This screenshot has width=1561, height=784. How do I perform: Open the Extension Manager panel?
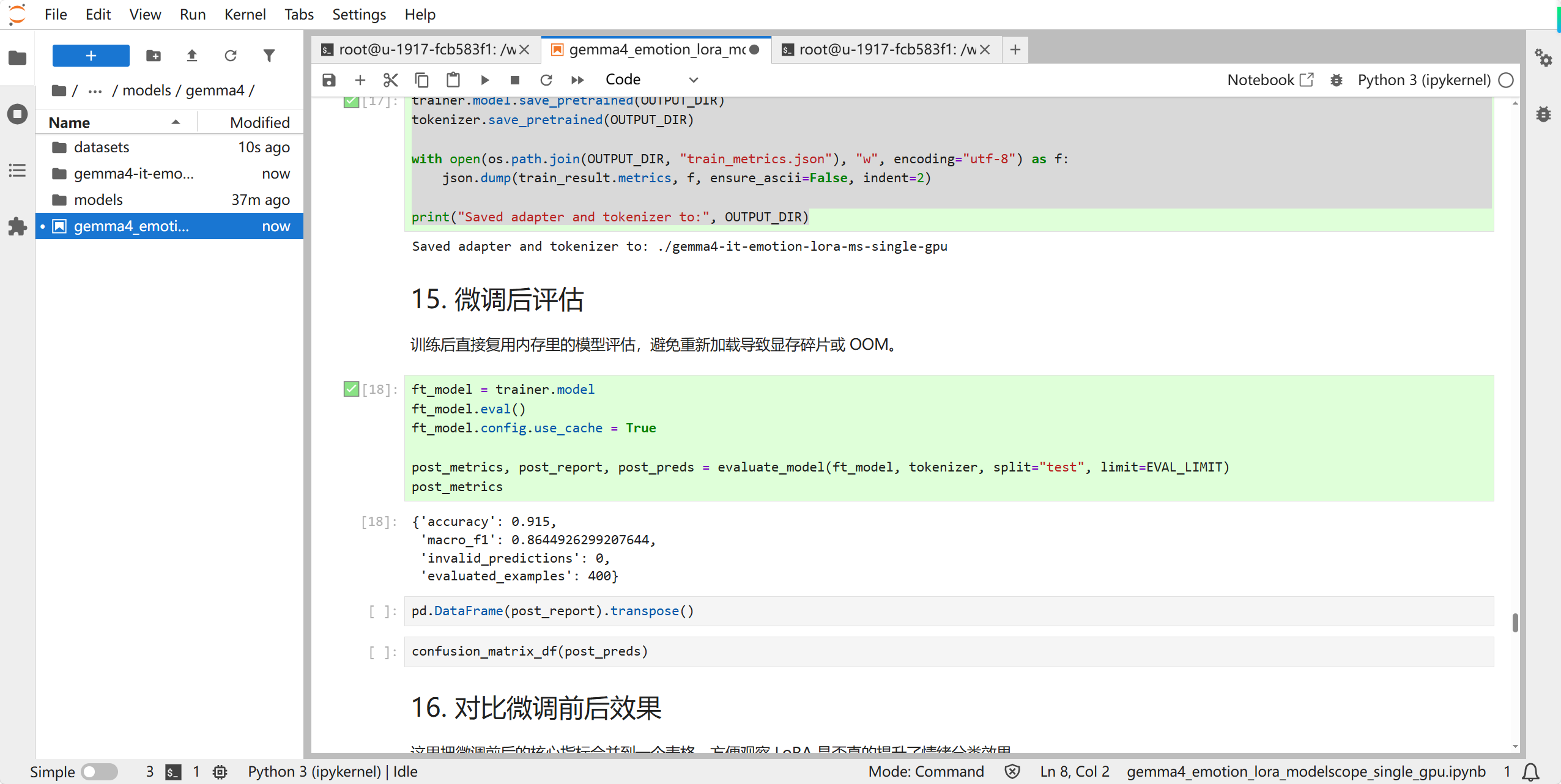[x=17, y=227]
